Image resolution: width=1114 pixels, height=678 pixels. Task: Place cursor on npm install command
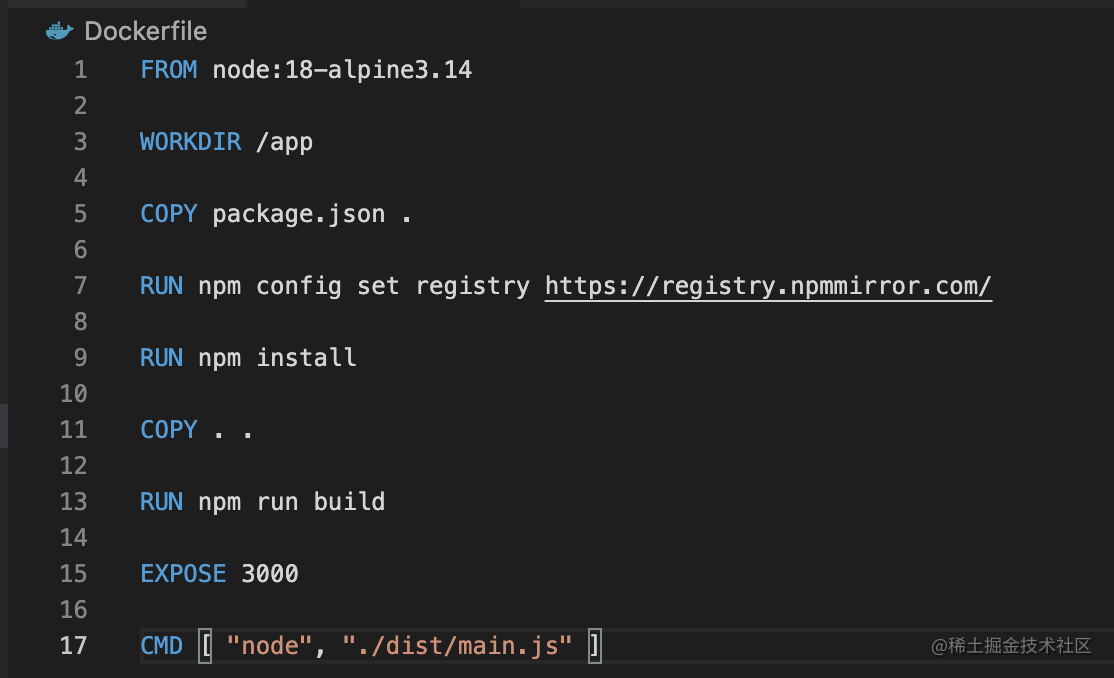[277, 358]
